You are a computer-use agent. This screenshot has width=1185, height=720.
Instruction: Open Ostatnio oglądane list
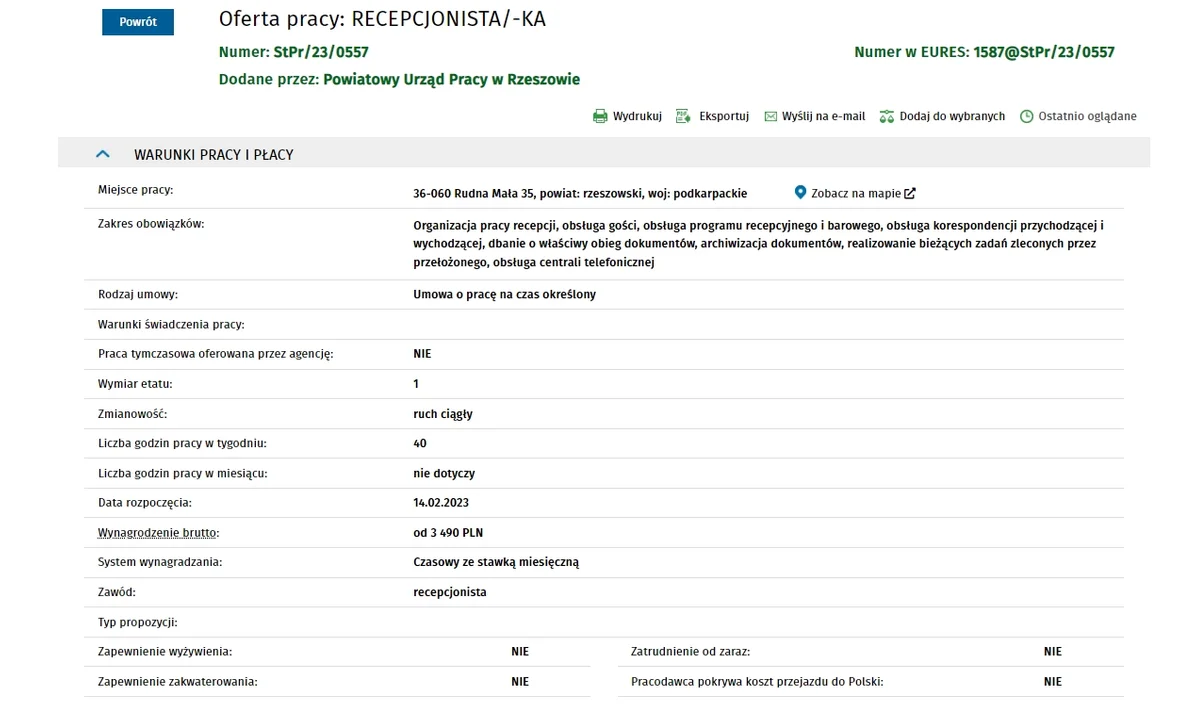coord(1088,116)
